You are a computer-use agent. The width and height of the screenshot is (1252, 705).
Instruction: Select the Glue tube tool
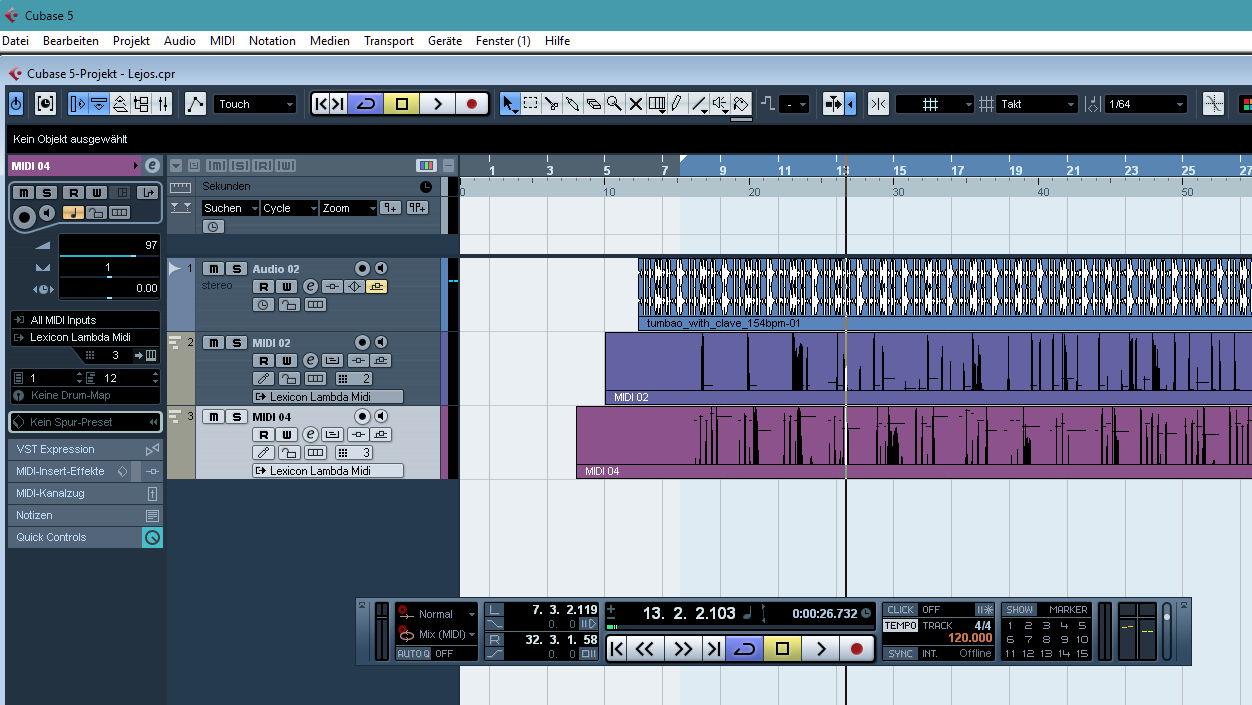(x=572, y=104)
